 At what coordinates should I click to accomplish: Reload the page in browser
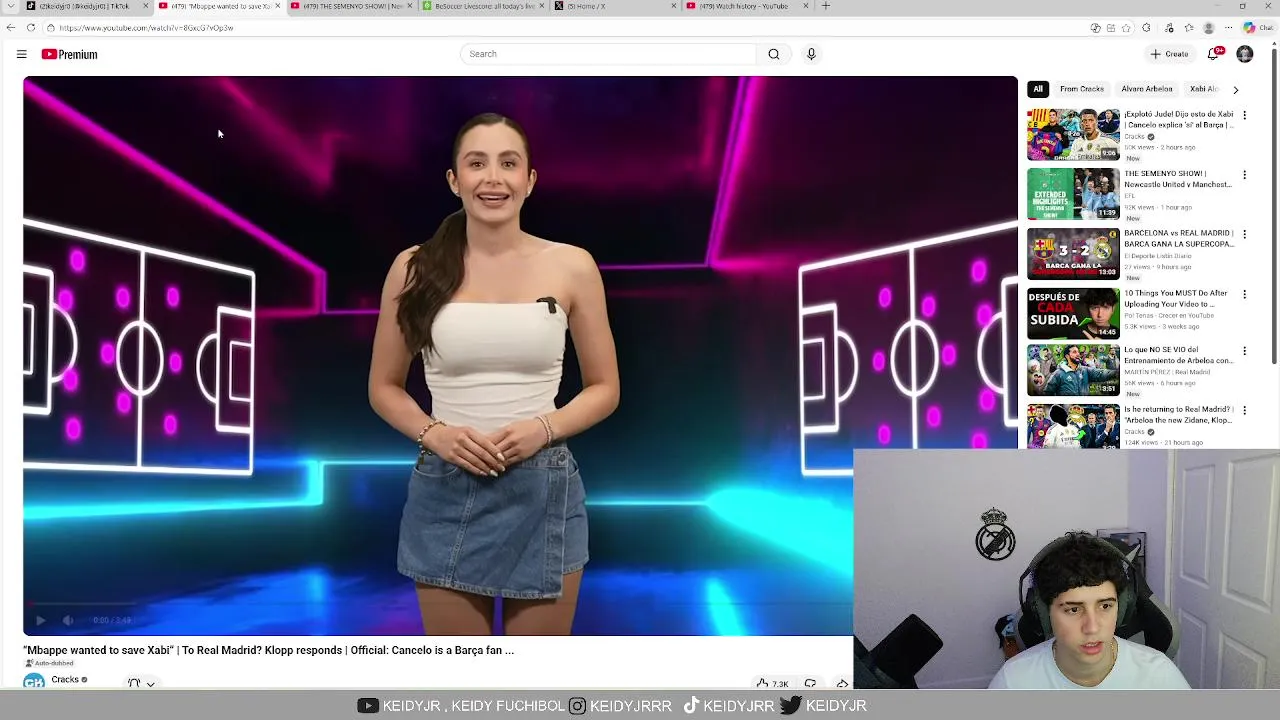31,28
